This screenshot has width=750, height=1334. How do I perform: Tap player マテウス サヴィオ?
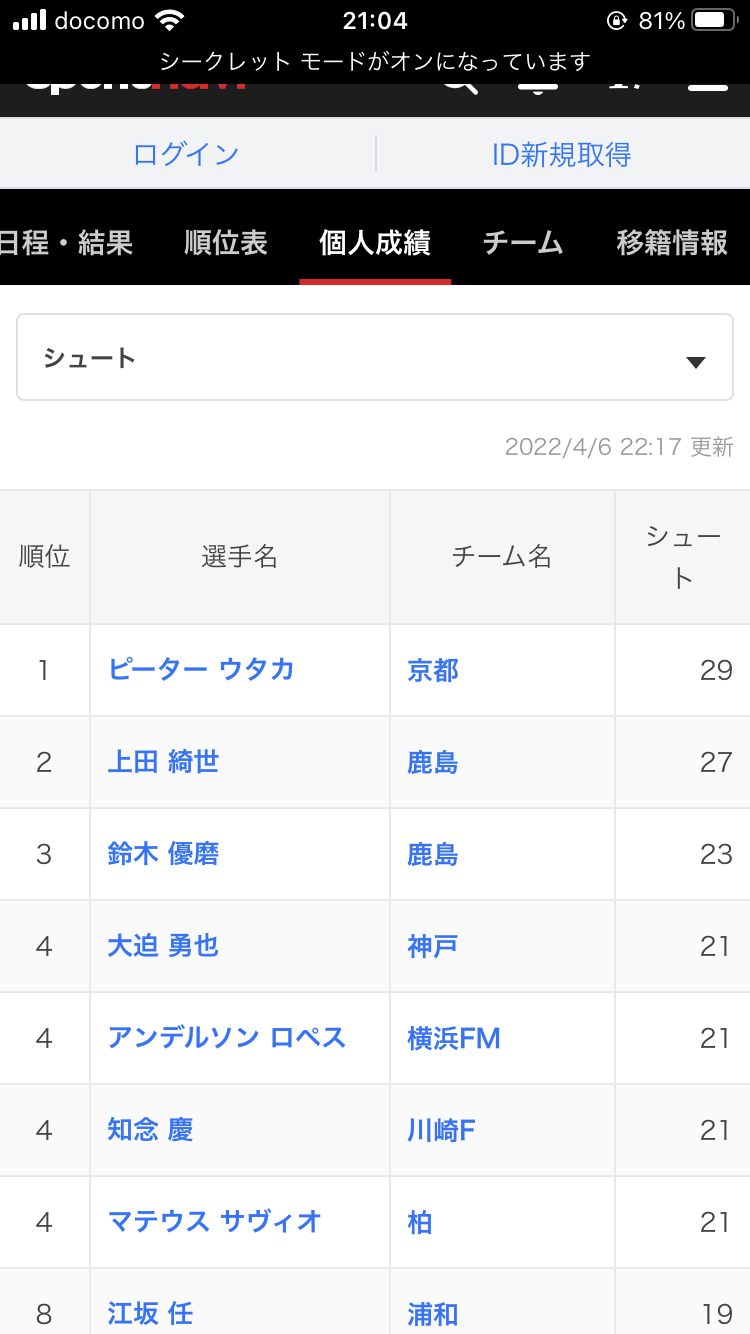[215, 1222]
